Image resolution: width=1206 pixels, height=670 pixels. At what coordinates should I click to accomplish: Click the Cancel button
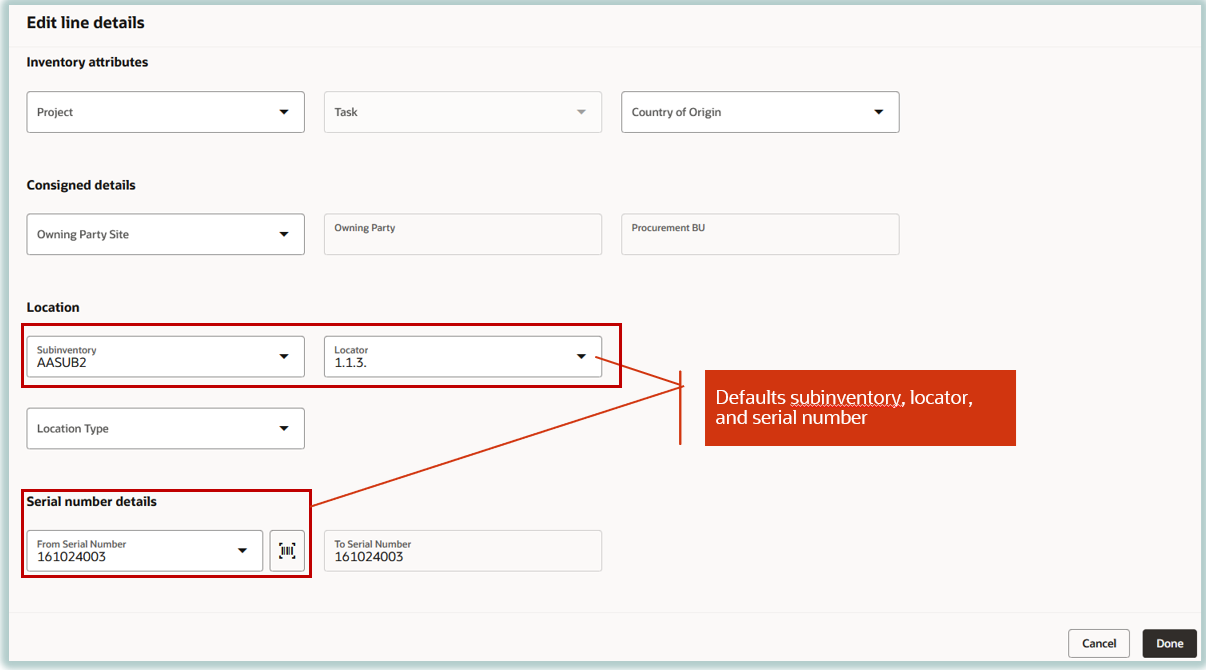[x=1099, y=643]
